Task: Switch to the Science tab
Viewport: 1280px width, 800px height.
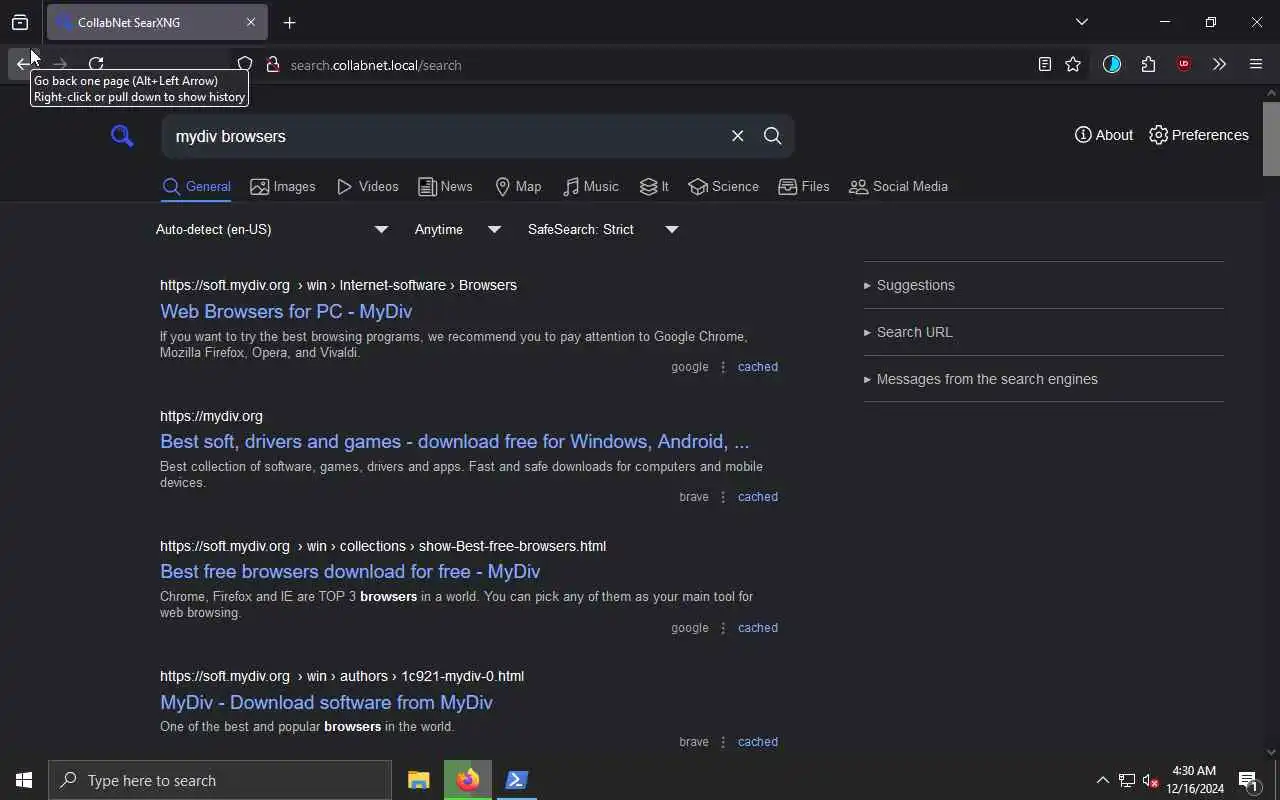Action: (x=724, y=187)
